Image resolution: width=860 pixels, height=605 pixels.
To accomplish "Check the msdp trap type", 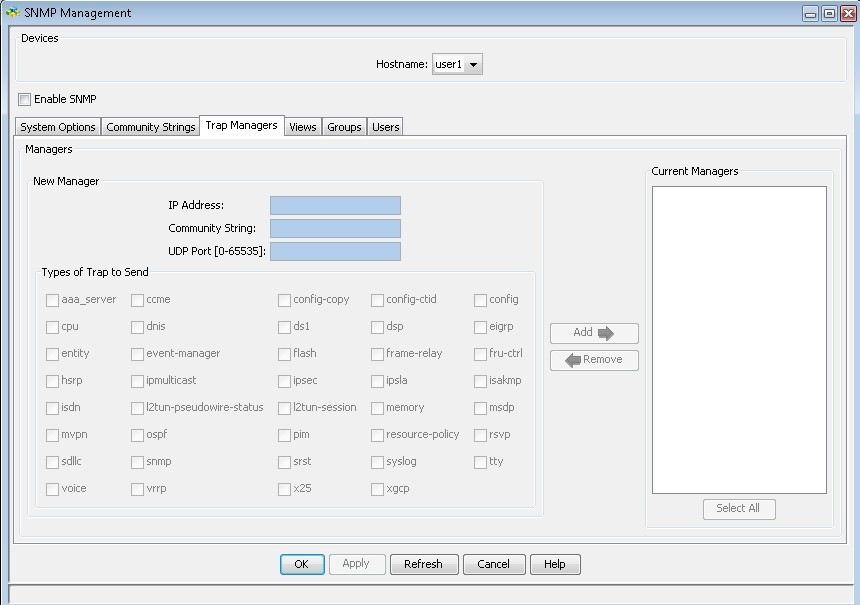I will click(x=480, y=408).
